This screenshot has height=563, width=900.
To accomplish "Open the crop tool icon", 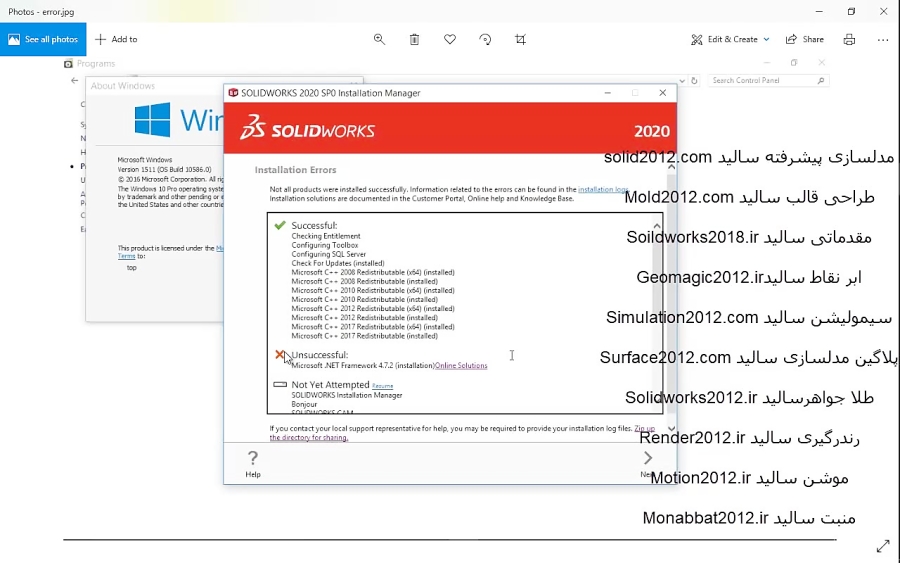I will point(520,39).
